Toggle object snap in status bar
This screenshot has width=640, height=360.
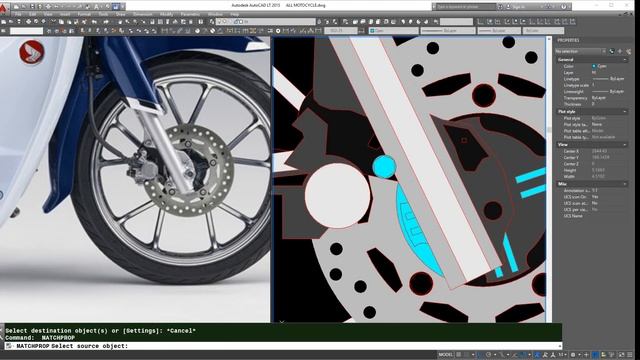point(523,355)
